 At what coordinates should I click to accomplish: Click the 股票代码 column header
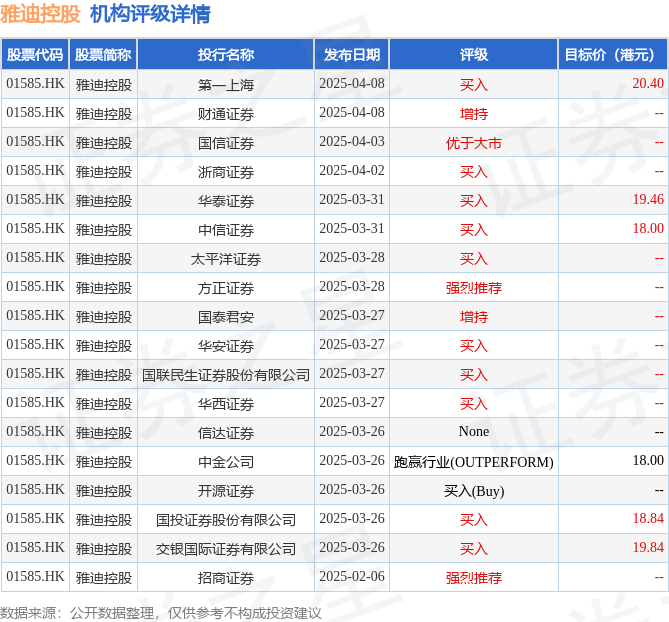[x=35, y=55]
